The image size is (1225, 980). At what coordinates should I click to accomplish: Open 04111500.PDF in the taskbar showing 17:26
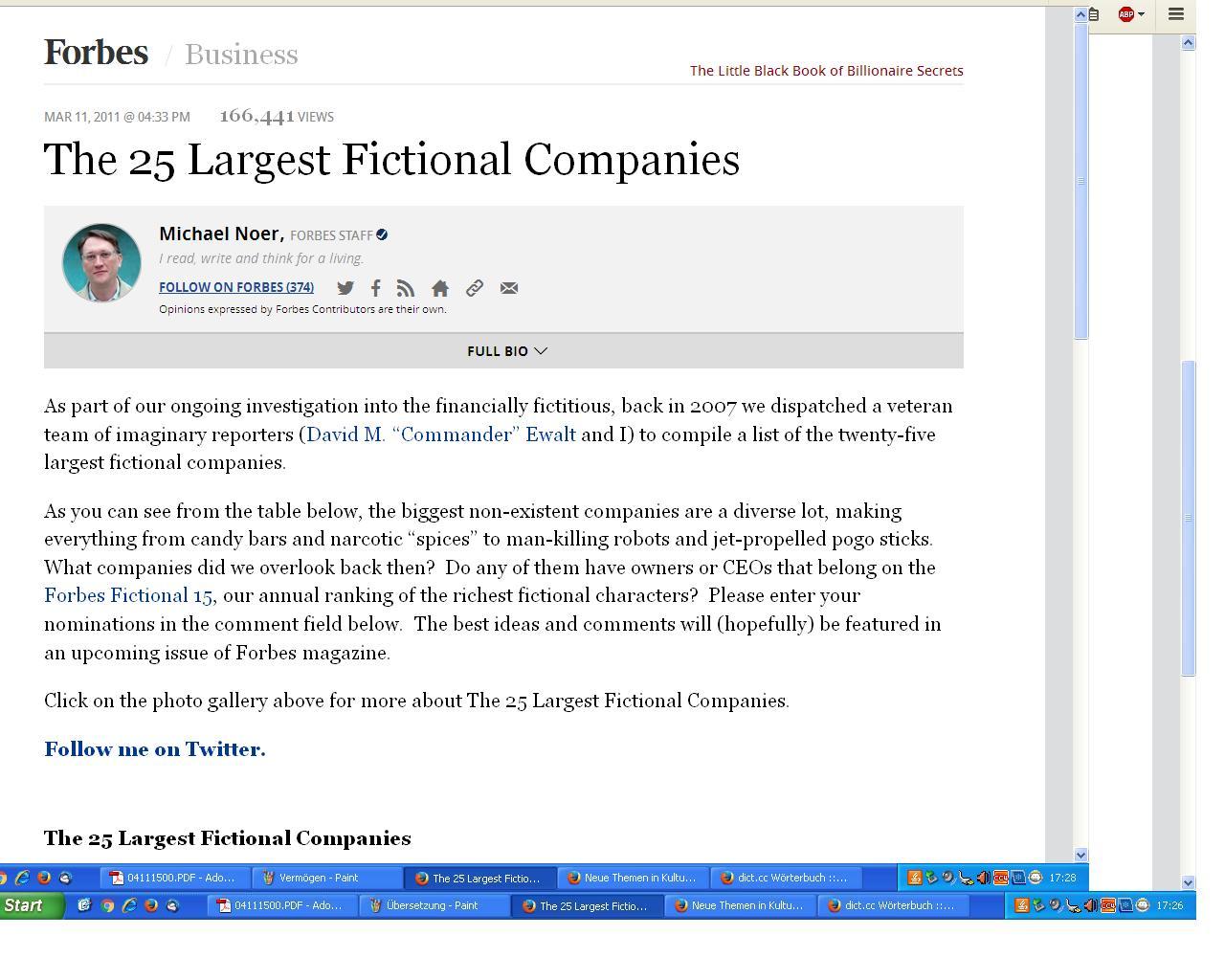coord(282,905)
